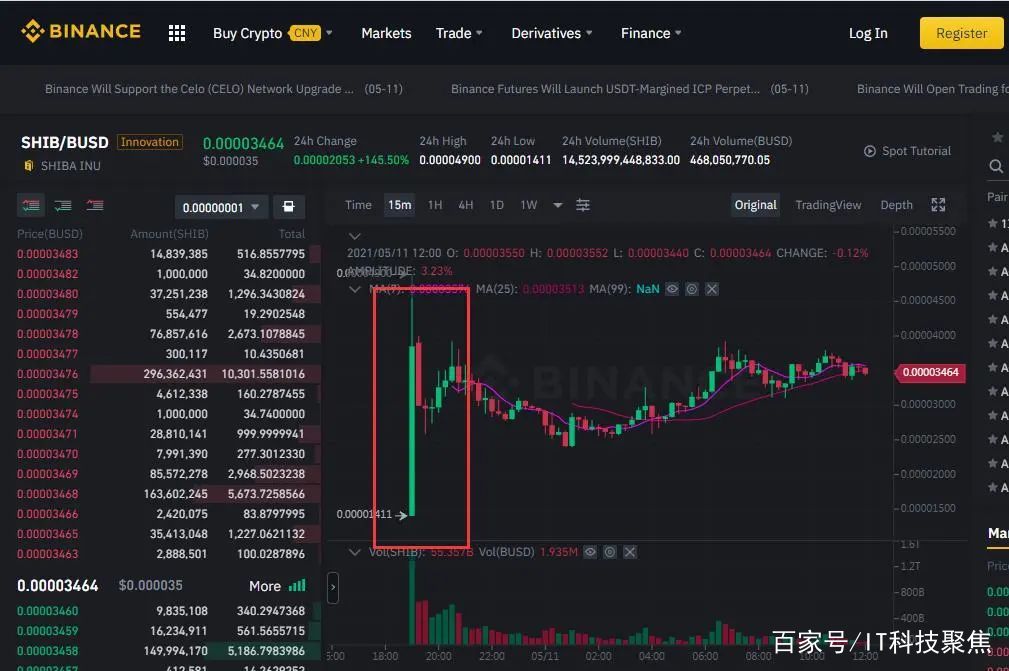The width and height of the screenshot is (1009, 671).
Task: Remove the volume indicator
Action: pyautogui.click(x=630, y=552)
